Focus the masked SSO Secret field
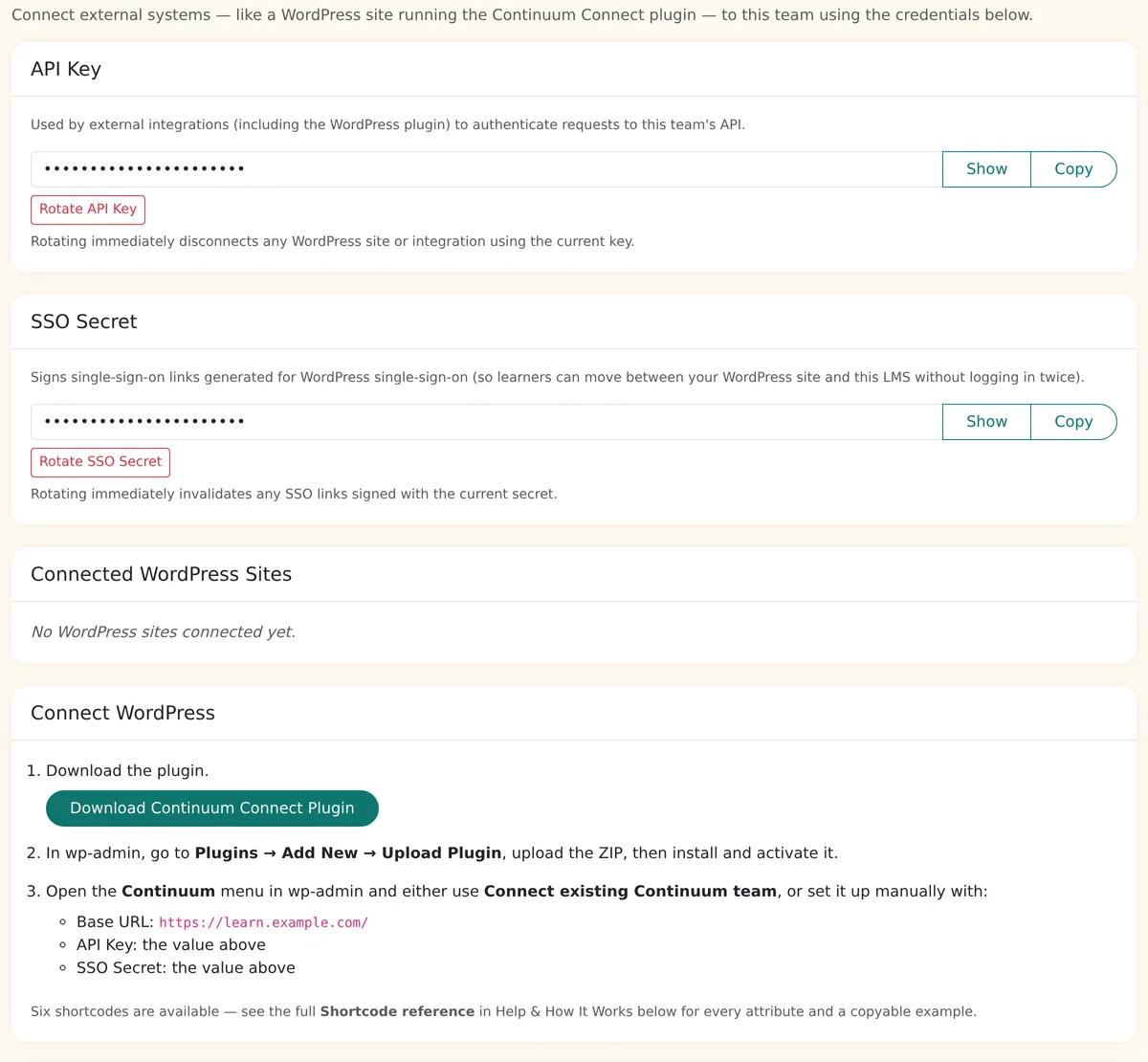The image size is (1148, 1062). point(486,422)
